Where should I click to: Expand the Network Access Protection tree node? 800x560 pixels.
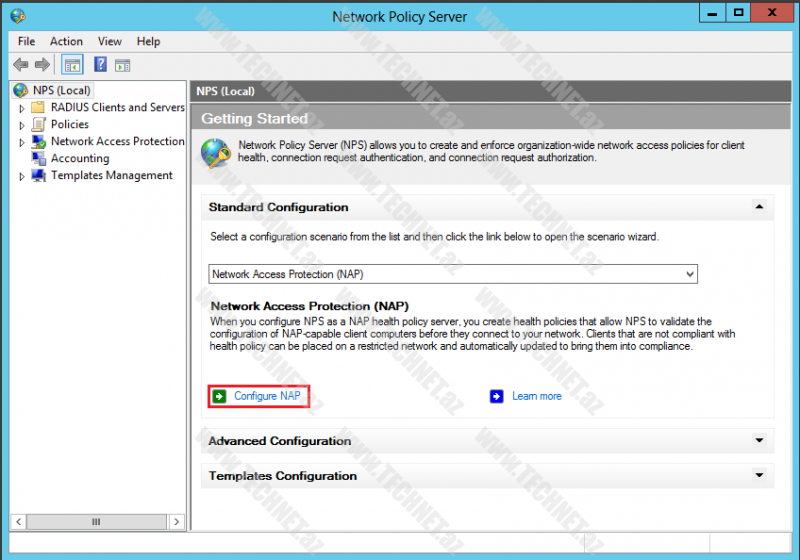point(22,142)
